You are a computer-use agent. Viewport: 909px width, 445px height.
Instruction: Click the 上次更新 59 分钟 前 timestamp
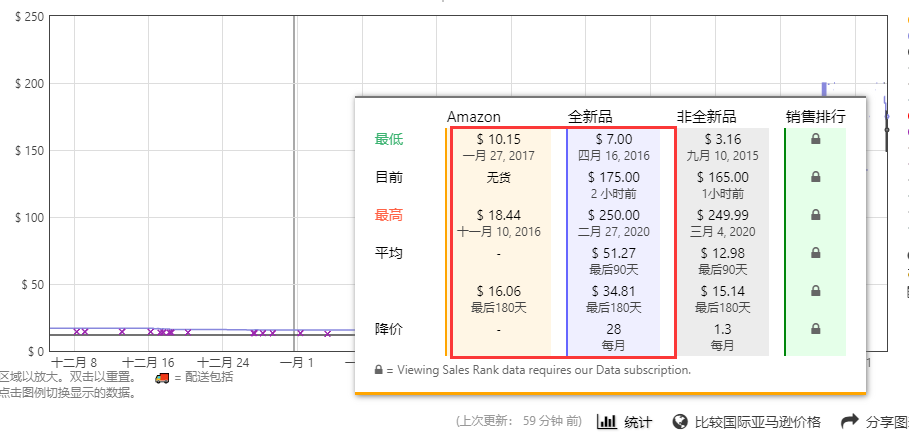[x=519, y=421]
